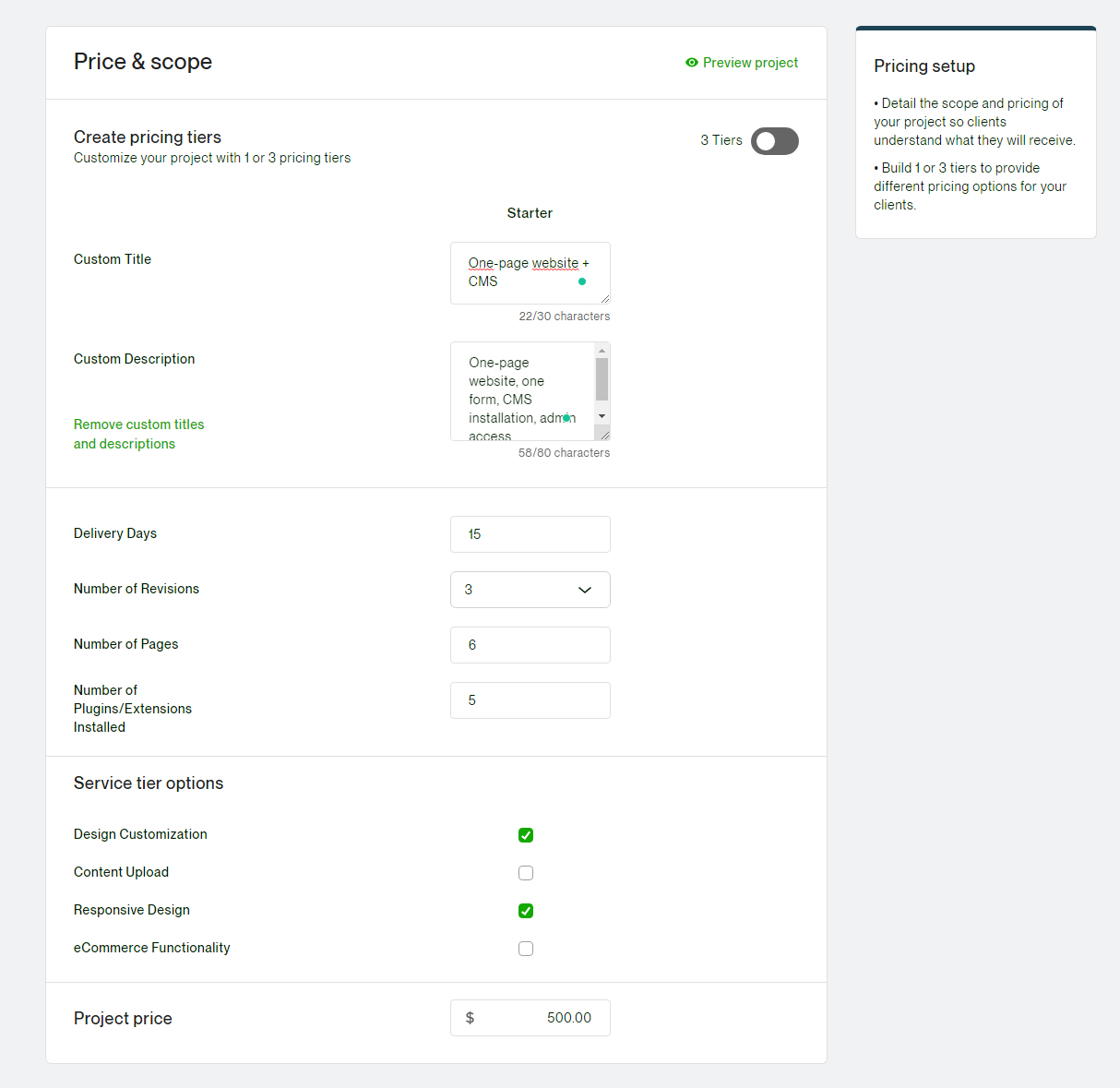Toggle the 3 Tiers switch

pos(774,141)
